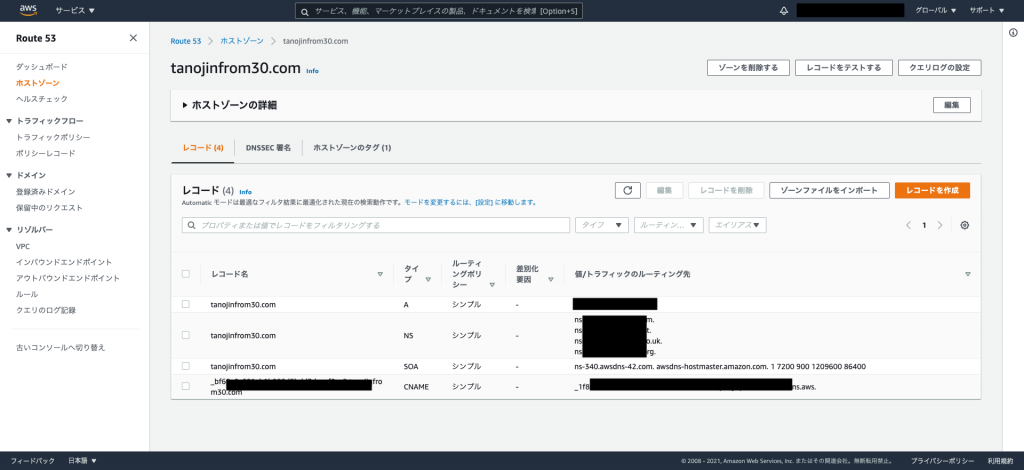Viewport: 1024px width, 470px height.
Task: Select the CNAME record checkbox
Action: [x=185, y=386]
